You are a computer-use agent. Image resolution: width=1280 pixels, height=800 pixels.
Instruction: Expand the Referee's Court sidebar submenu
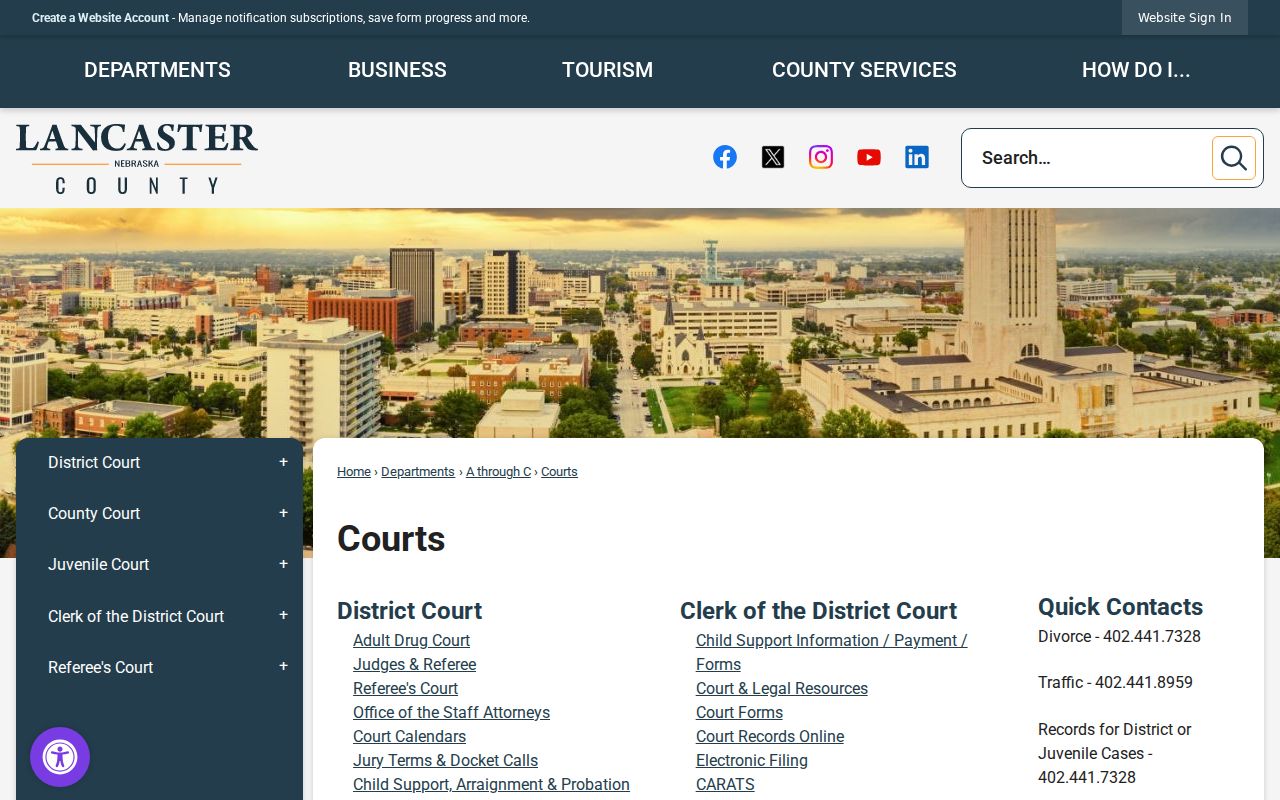coord(283,667)
